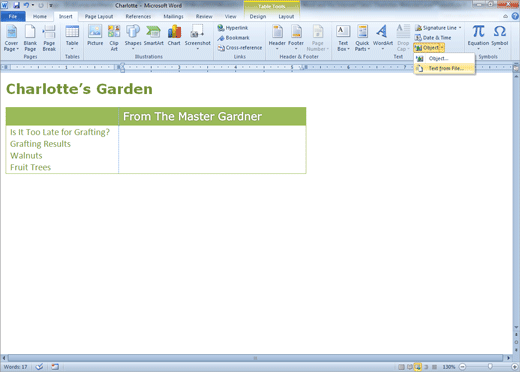Click the Is It Too Late for Grafting? line
520x372 pixels.
60,132
